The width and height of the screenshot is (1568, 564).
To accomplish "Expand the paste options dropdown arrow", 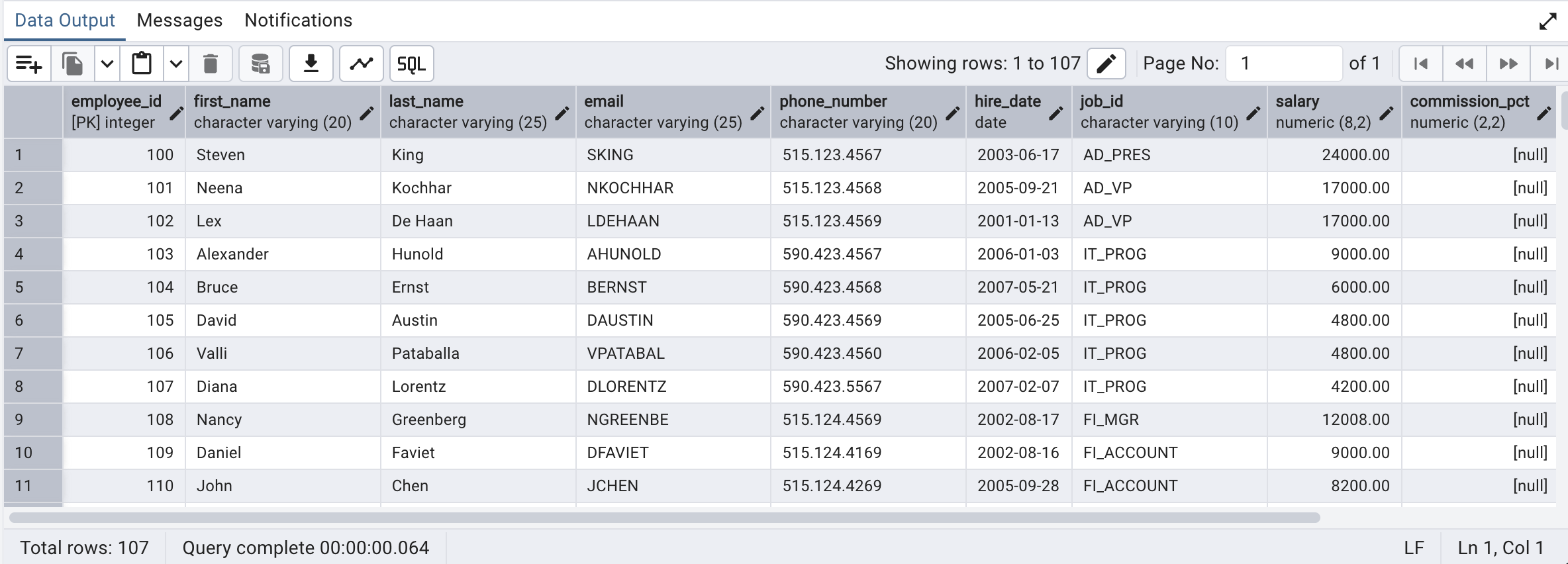I will [176, 64].
